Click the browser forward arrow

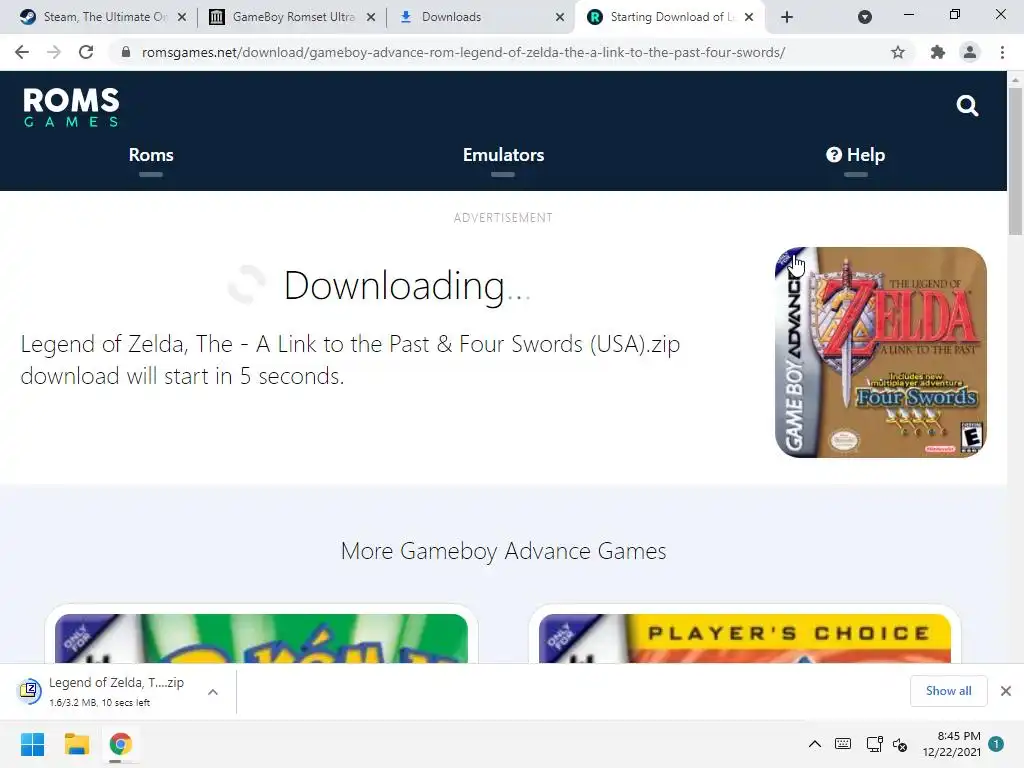click(x=54, y=52)
